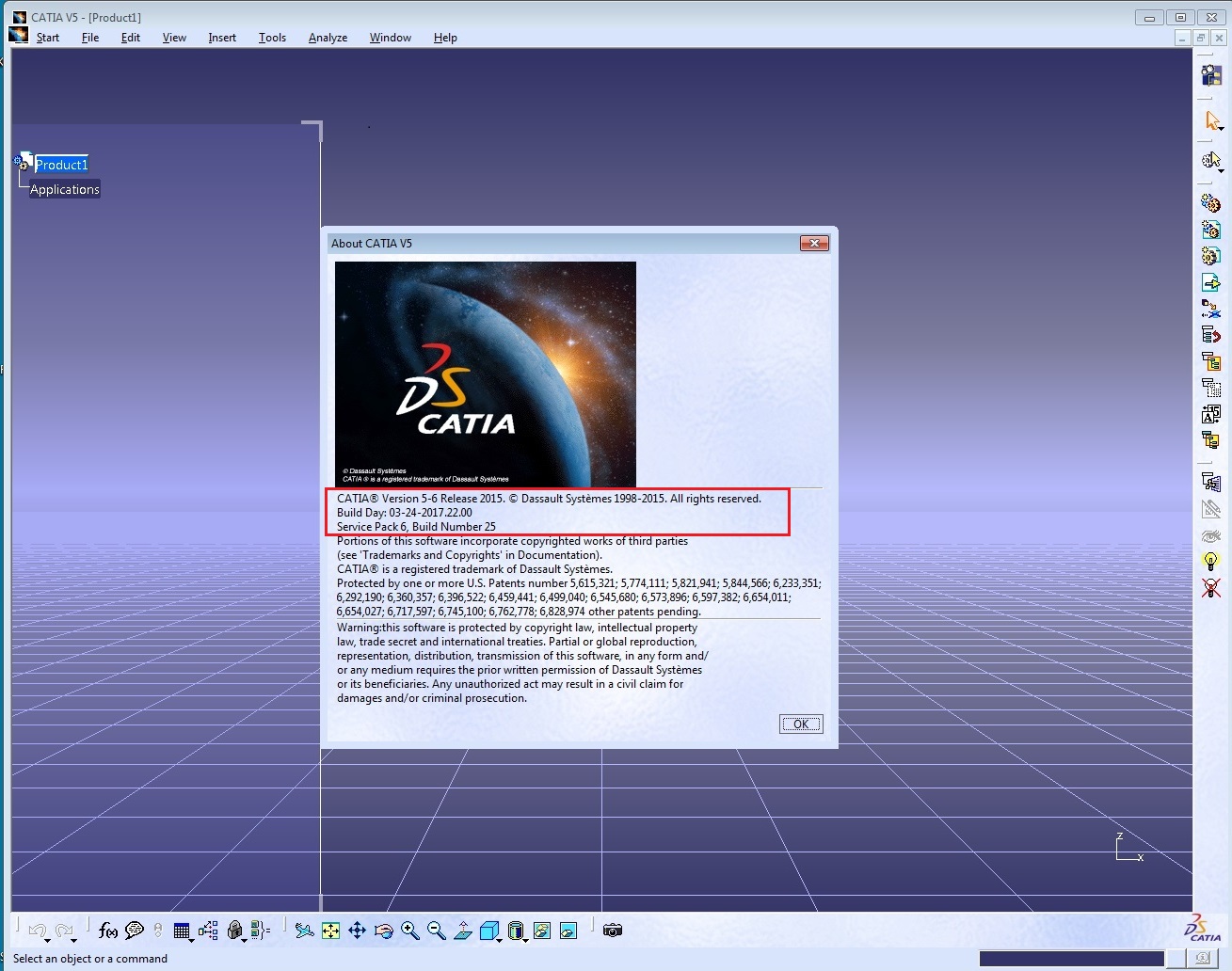This screenshot has width=1232, height=971.
Task: Click the Replace Component icon
Action: (x=1211, y=309)
